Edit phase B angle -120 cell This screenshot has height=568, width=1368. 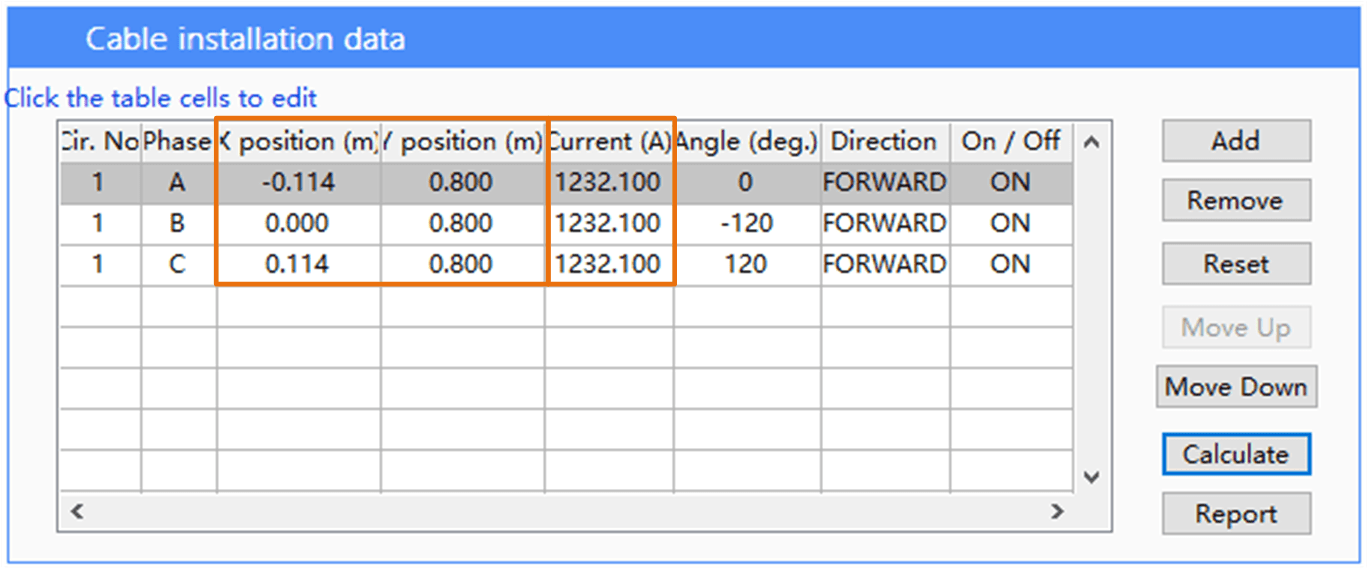(x=747, y=223)
